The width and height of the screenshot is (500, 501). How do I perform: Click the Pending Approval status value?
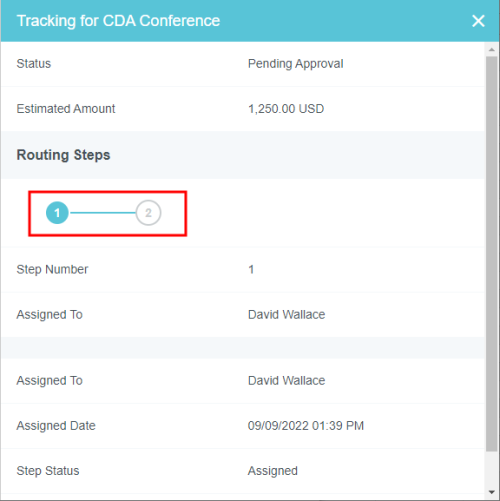tap(295, 64)
